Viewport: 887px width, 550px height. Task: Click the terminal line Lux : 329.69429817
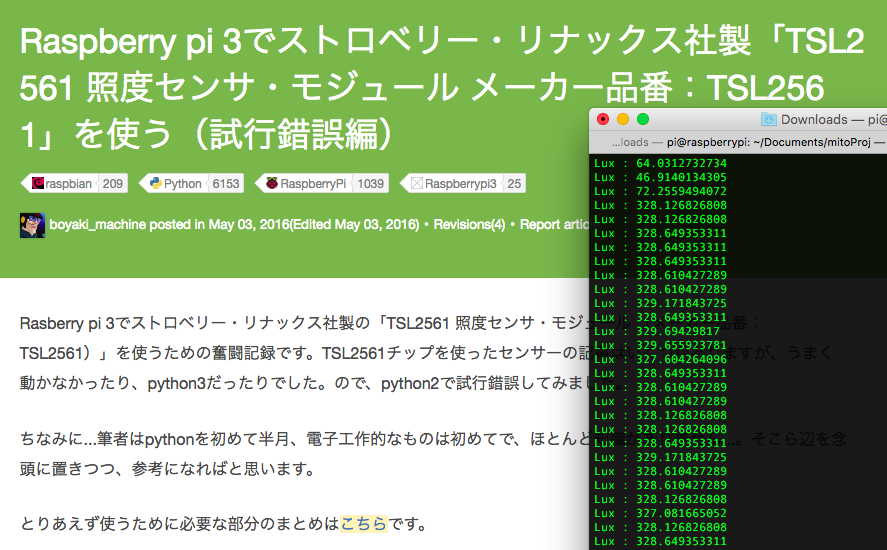[657, 331]
